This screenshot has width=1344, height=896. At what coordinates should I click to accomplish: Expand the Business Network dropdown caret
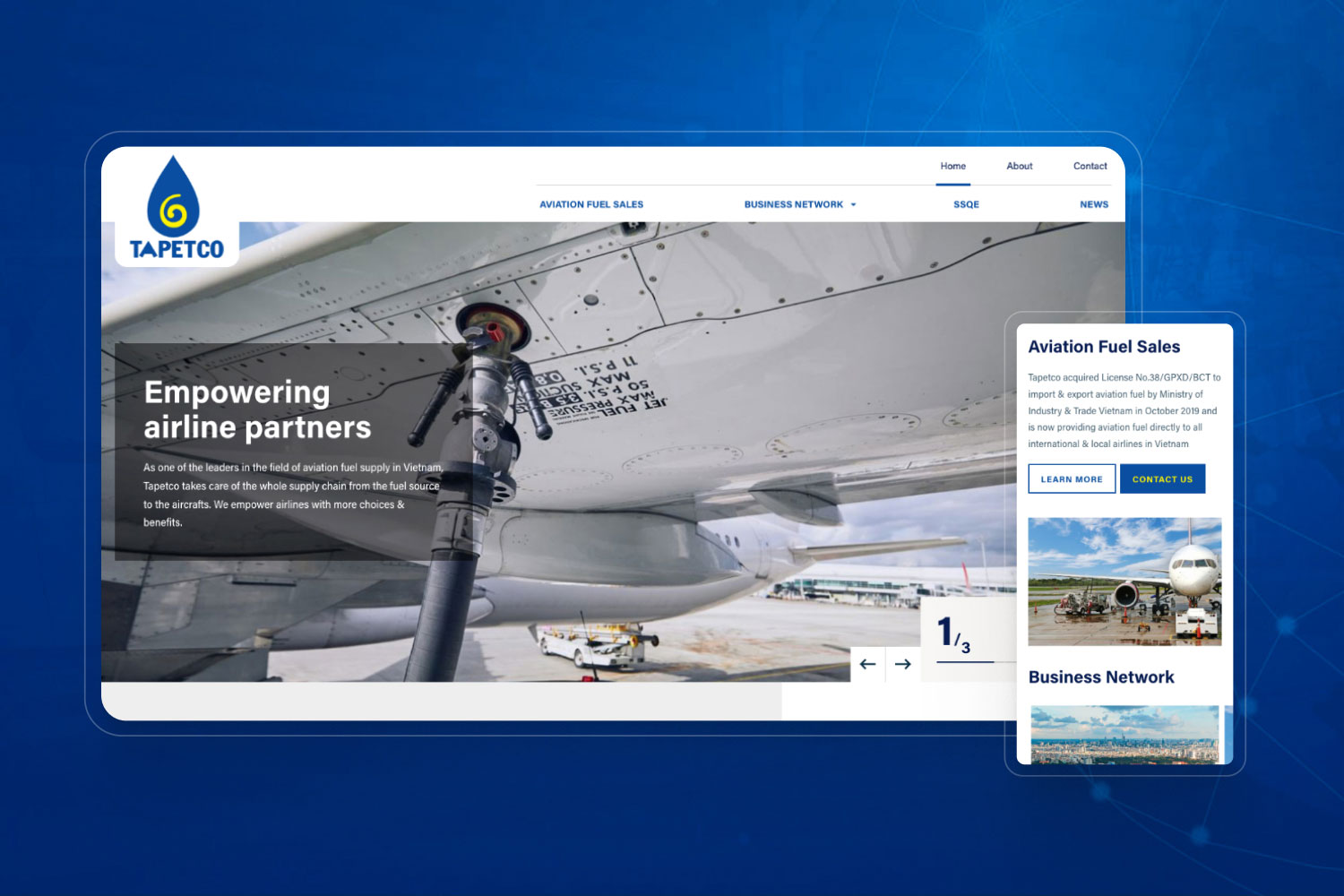[853, 205]
